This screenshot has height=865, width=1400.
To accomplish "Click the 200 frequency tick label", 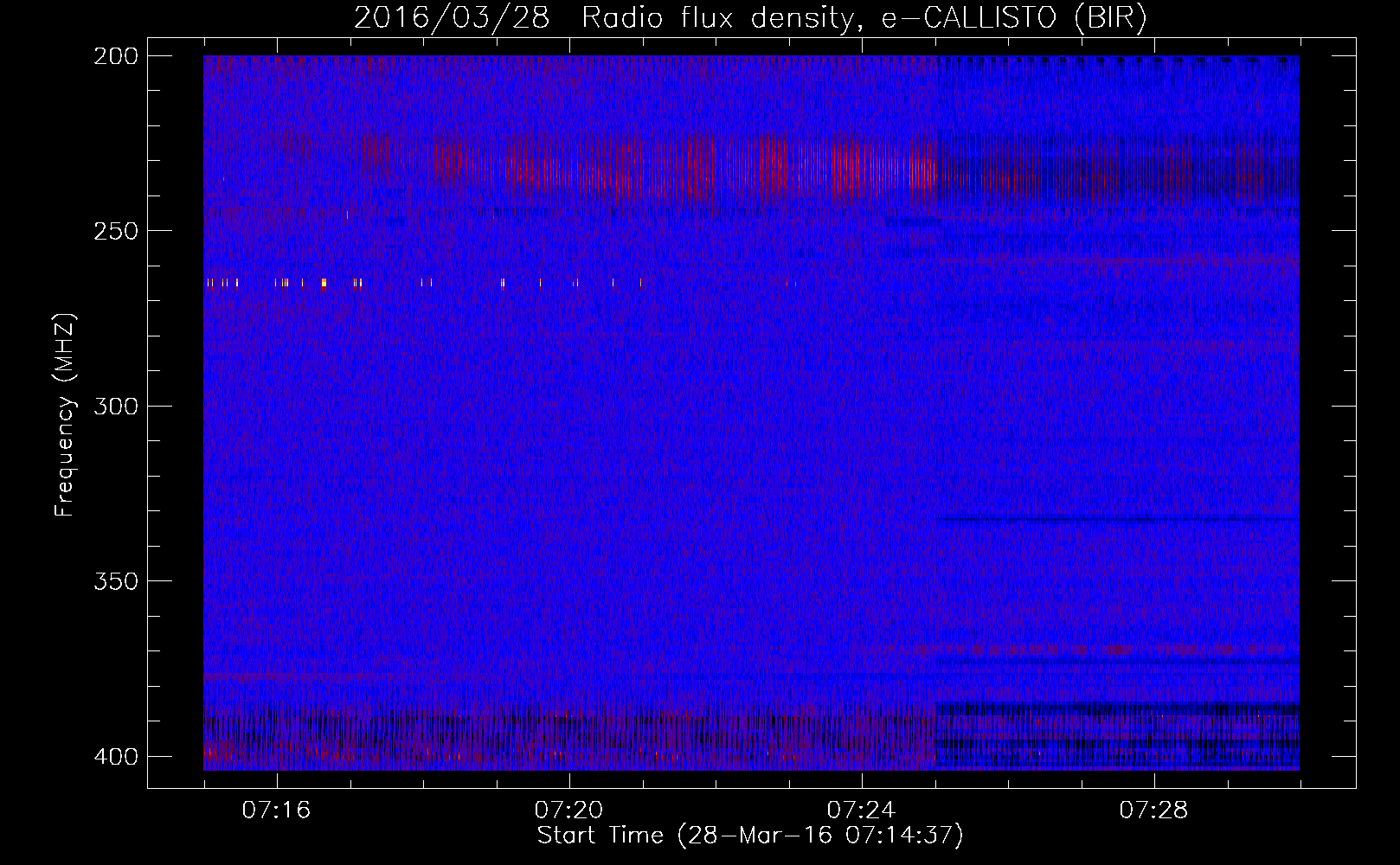I will [116, 56].
